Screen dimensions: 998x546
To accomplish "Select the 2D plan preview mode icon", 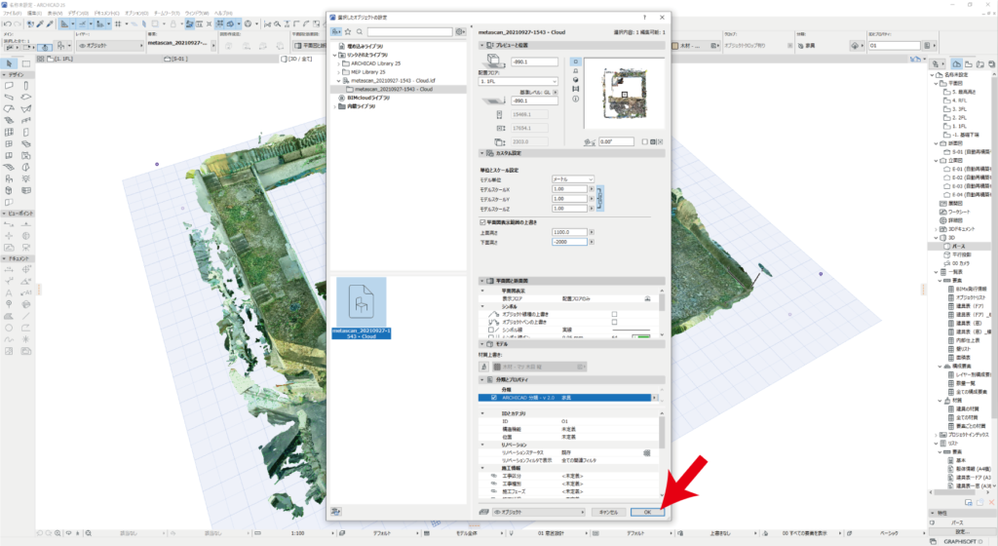I will tap(575, 62).
